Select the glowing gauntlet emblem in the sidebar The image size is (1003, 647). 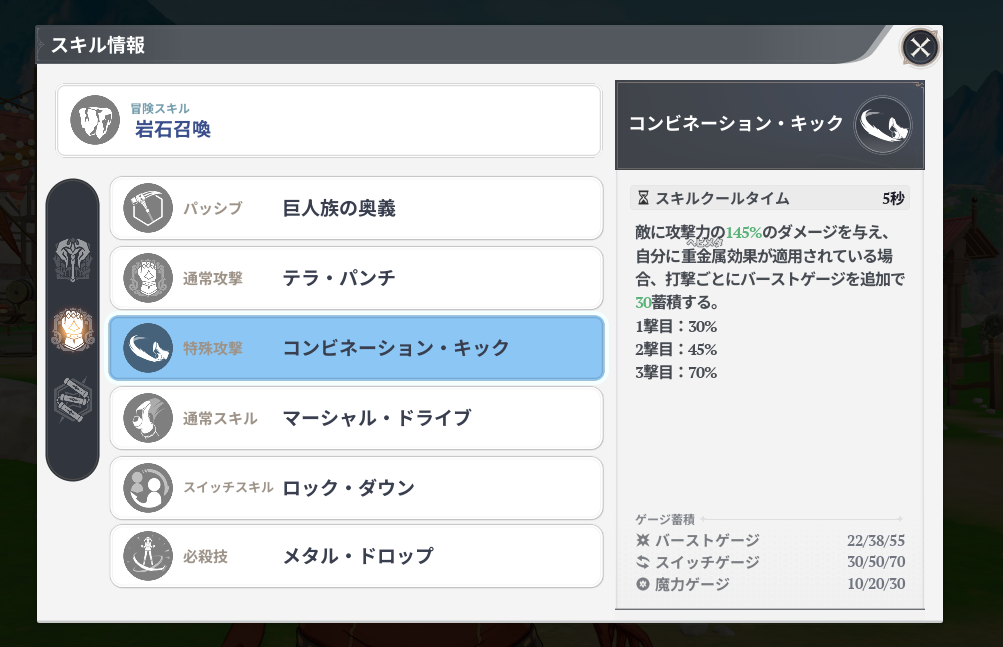73,331
